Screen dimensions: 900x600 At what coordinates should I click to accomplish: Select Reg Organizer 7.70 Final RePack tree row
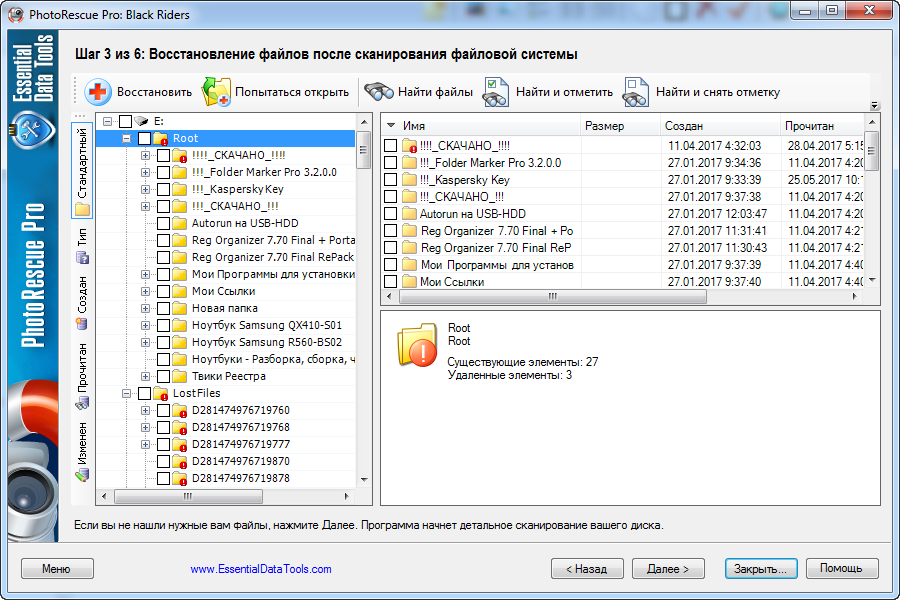pos(273,257)
